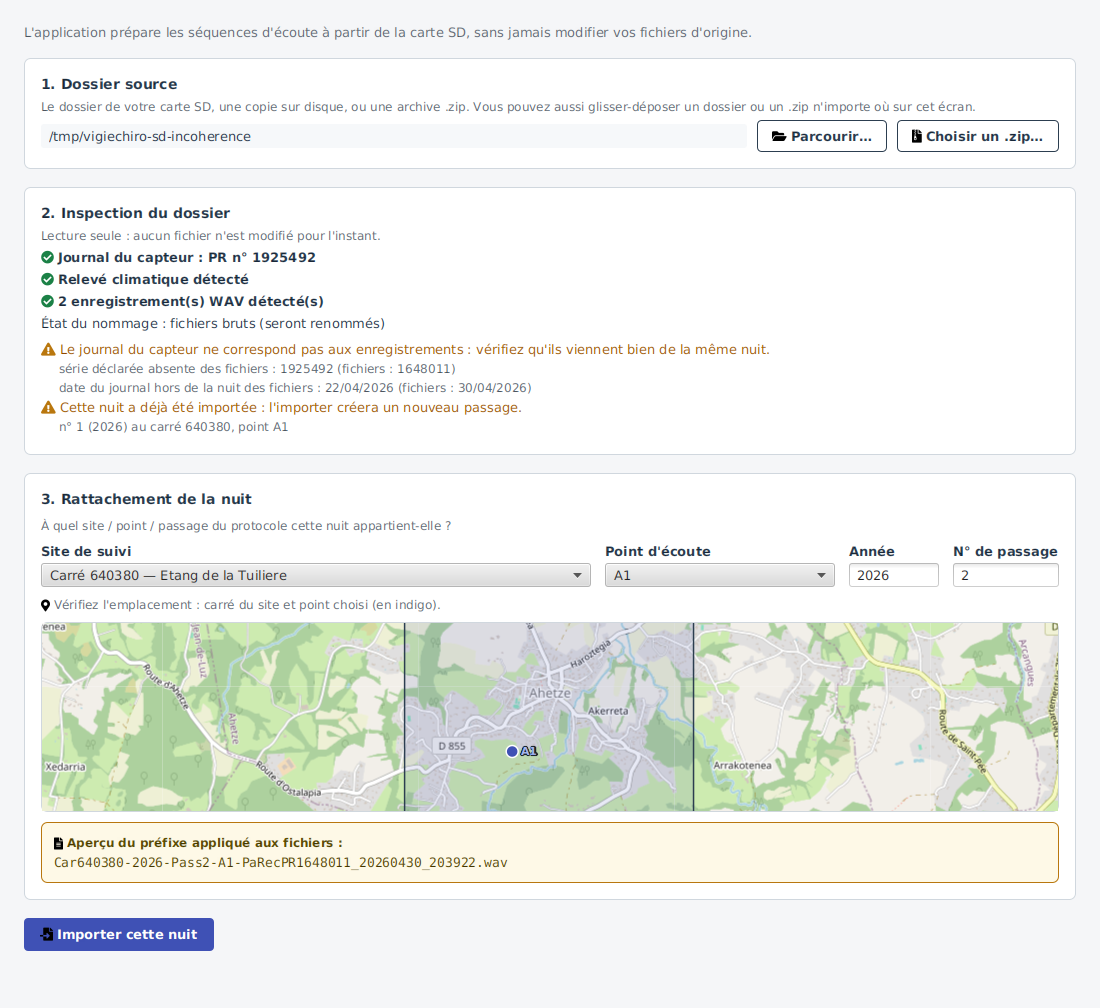
Task: Click the Ahetze town label on map
Action: click(x=549, y=693)
